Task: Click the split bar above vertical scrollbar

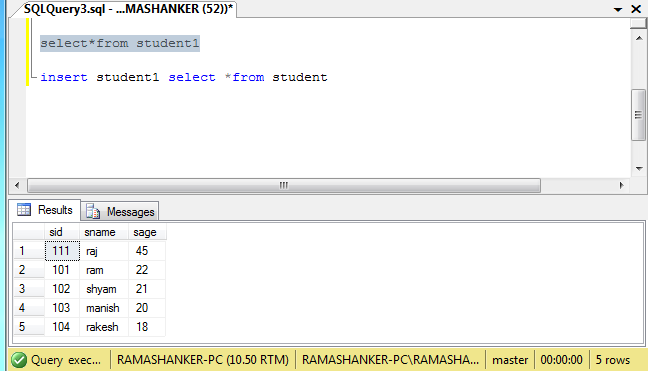Action: [x=639, y=24]
